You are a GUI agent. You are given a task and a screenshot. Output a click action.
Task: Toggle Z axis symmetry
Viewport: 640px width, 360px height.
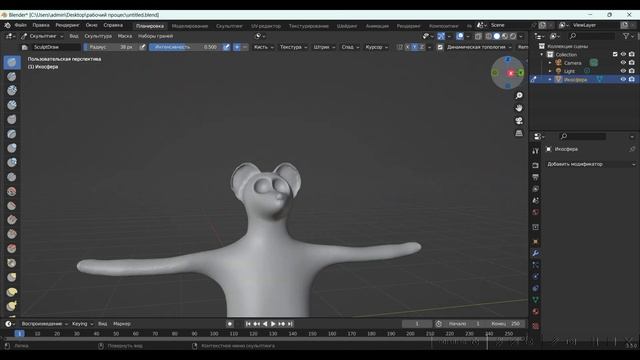pyautogui.click(x=422, y=47)
